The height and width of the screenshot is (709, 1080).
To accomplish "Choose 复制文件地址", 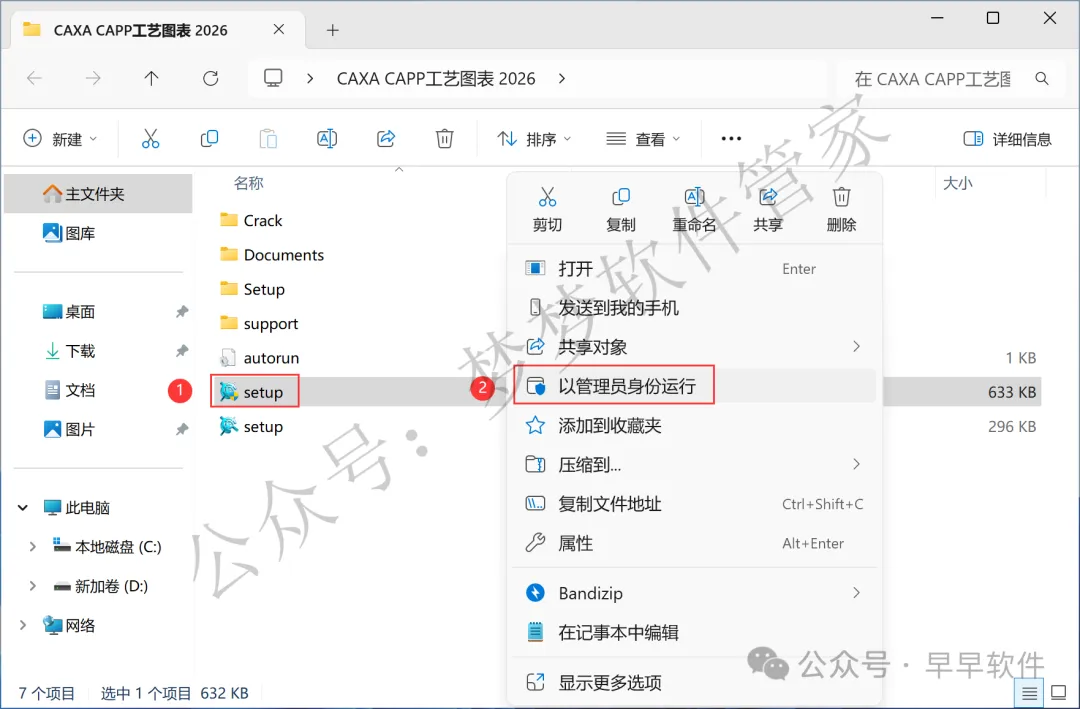I will pos(695,504).
